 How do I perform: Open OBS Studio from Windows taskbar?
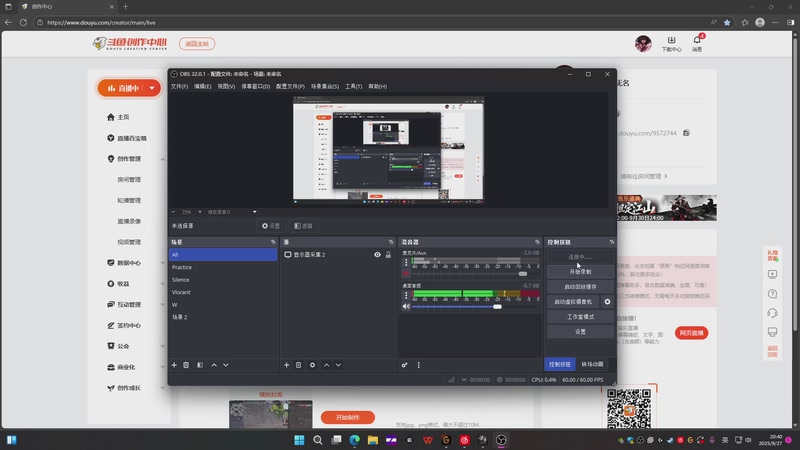[501, 440]
